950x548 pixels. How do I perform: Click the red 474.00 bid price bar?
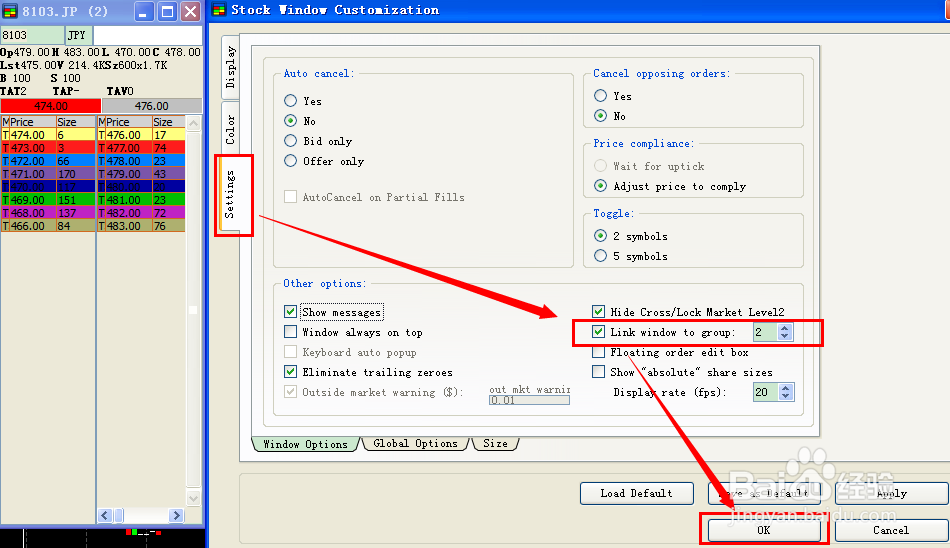click(x=51, y=106)
